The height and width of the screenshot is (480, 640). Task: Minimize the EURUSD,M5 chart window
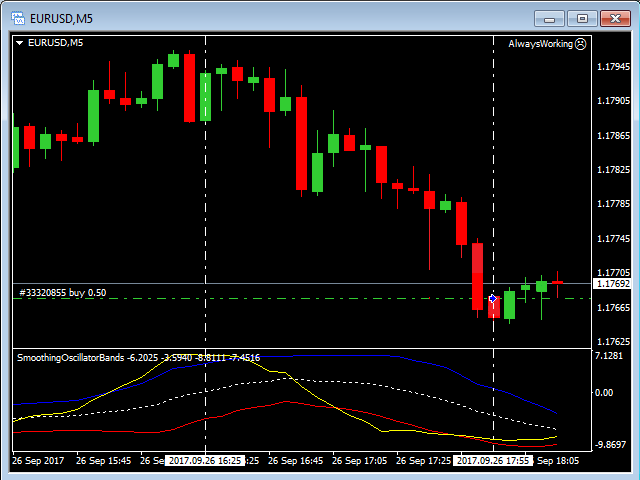coord(551,17)
